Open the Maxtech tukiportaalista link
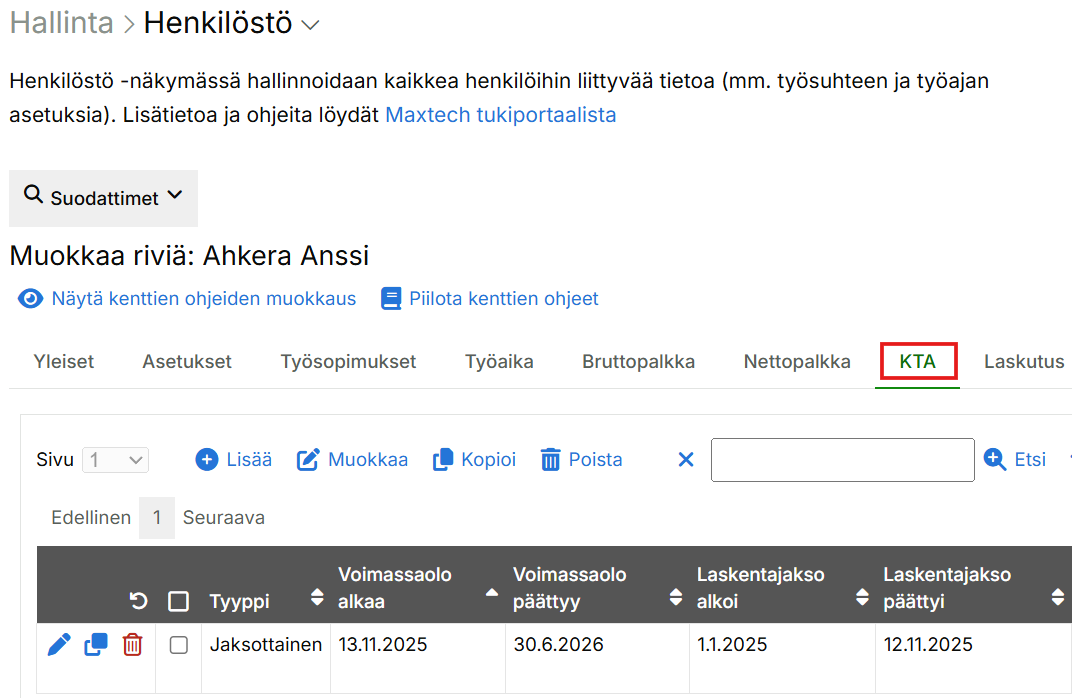This screenshot has width=1072, height=698. [500, 115]
